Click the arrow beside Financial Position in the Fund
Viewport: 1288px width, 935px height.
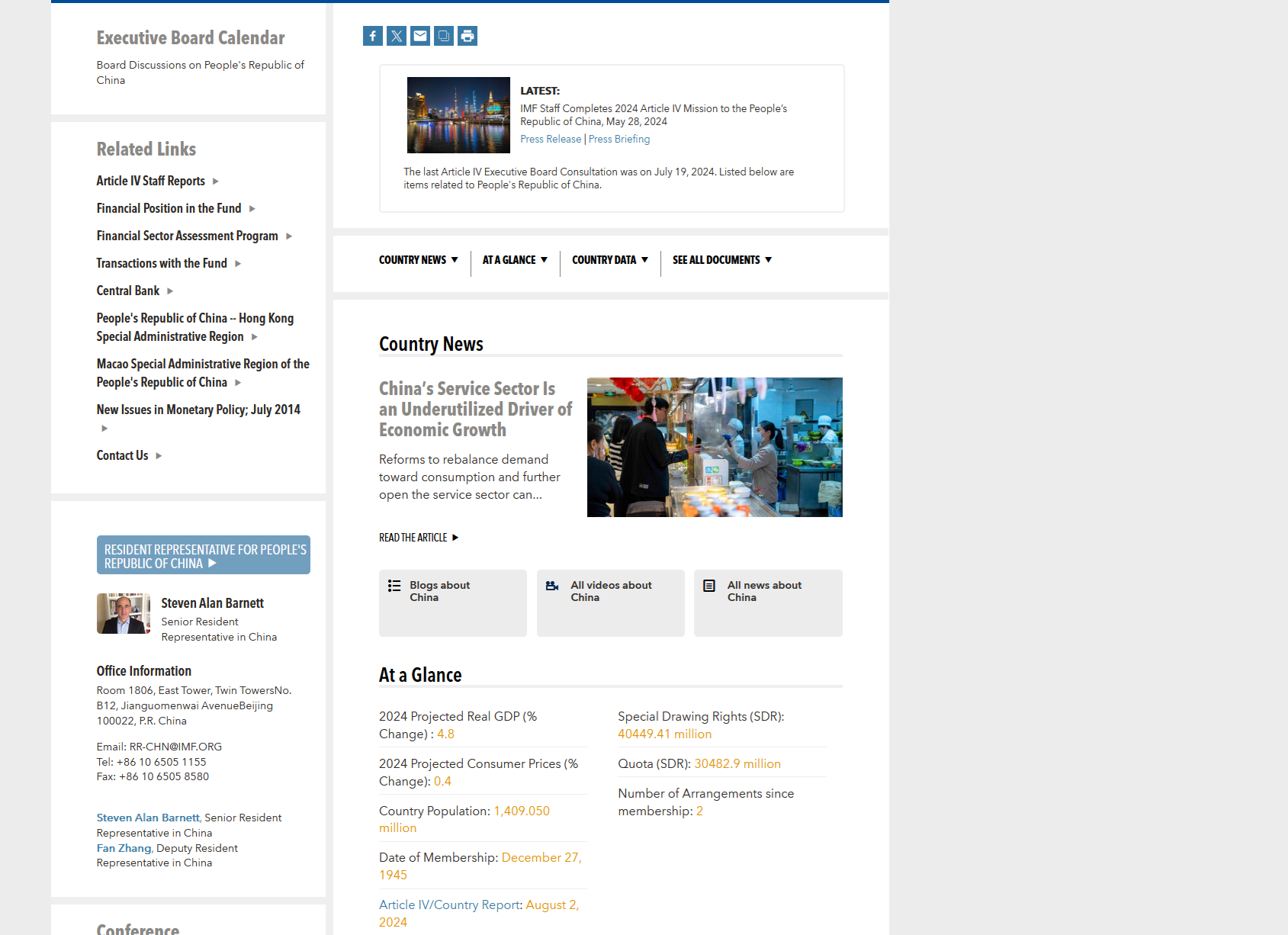coord(252,209)
